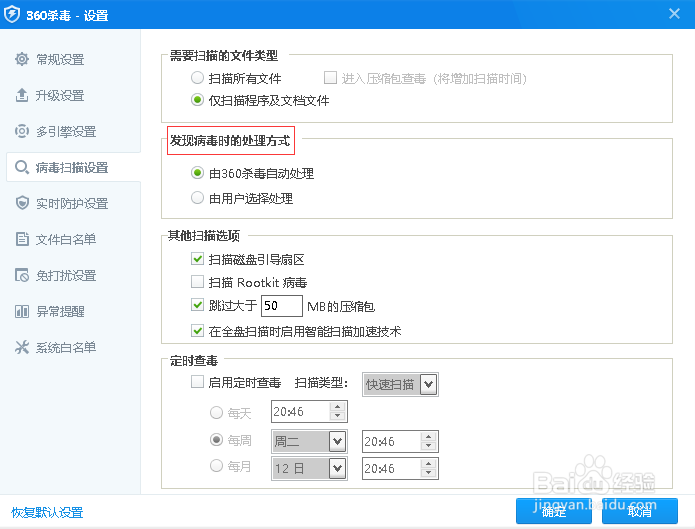This screenshot has height=529, width=695.
Task: Click 取消 to cancel
Action: tap(640, 511)
